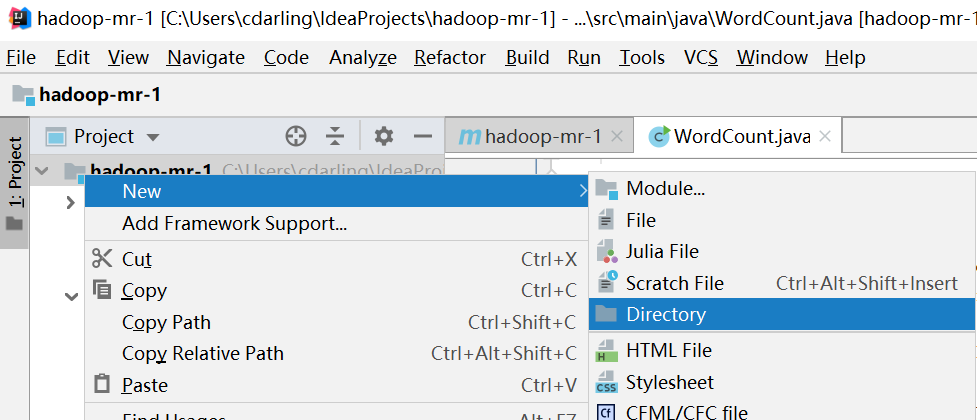Choose Copy Path
The width and height of the screenshot is (977, 420).
tap(336, 322)
